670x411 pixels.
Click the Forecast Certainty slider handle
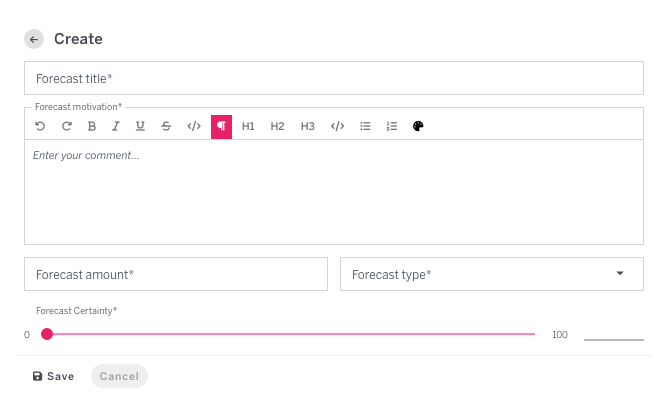click(47, 334)
